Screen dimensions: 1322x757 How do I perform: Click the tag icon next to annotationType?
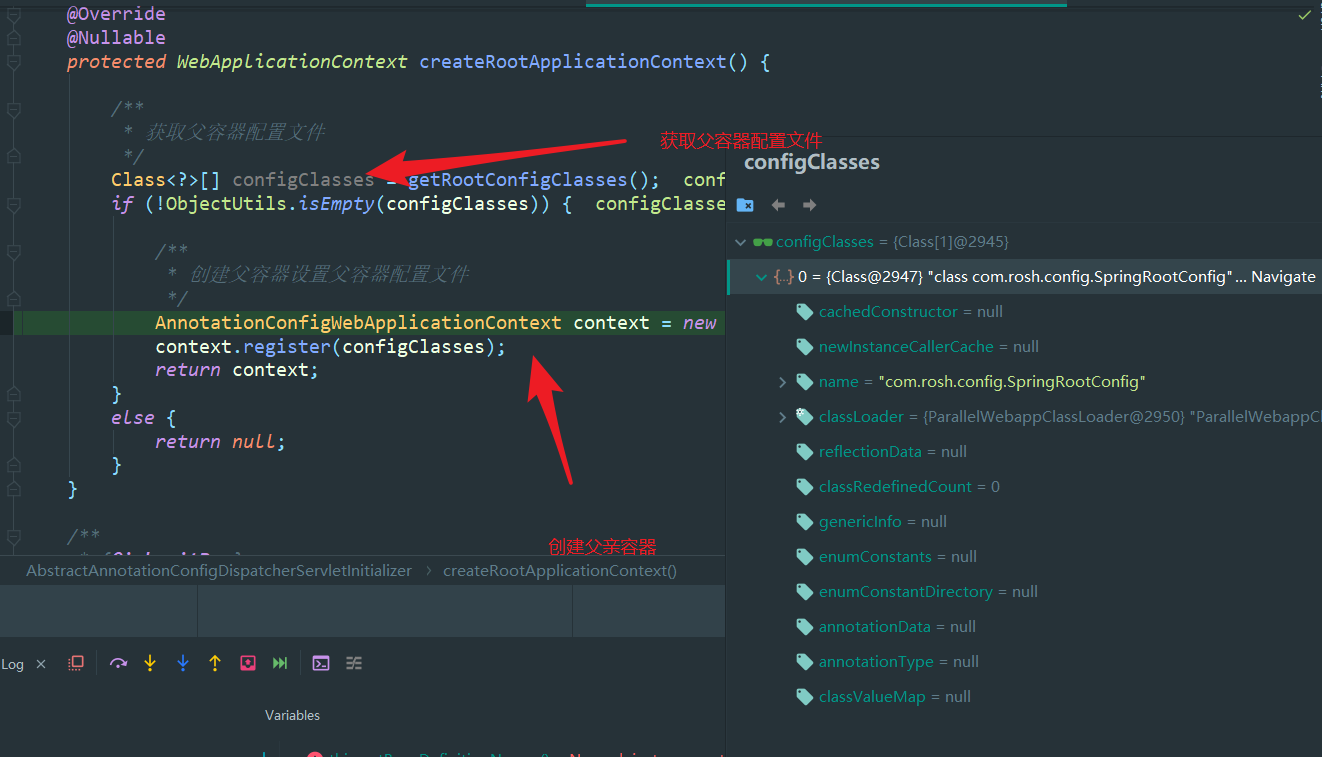pos(804,662)
